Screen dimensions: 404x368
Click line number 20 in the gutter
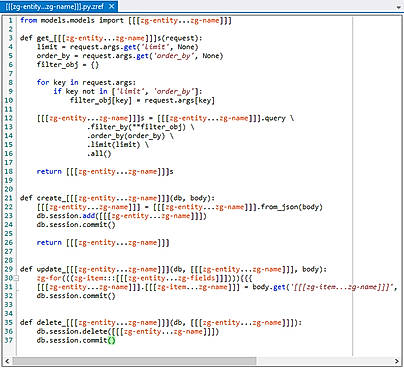9,189
